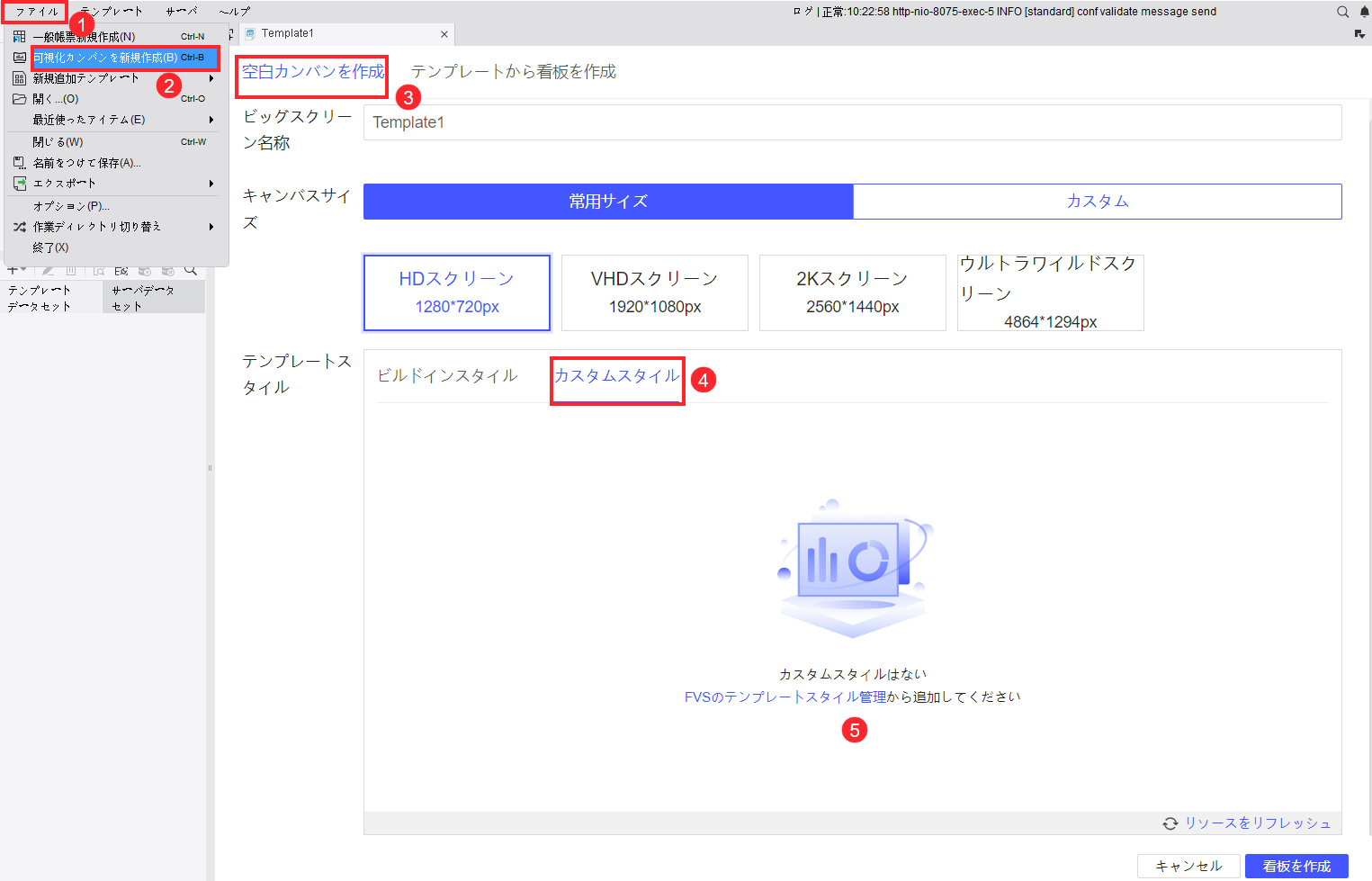Open the dataset preview icon
The height and width of the screenshot is (881, 1372).
click(99, 270)
